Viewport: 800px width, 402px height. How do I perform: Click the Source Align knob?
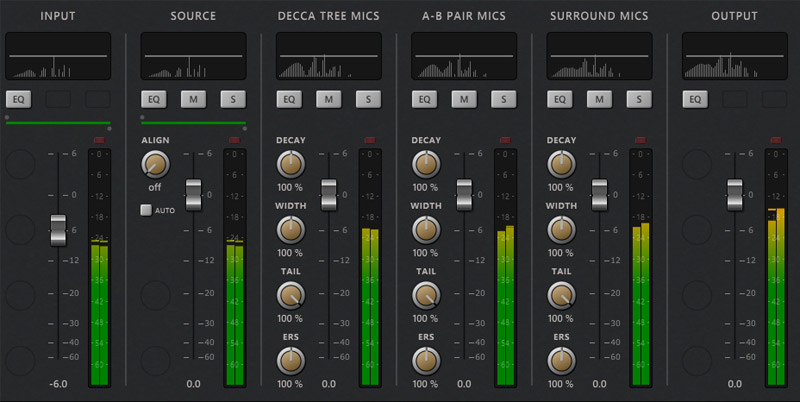click(x=154, y=166)
